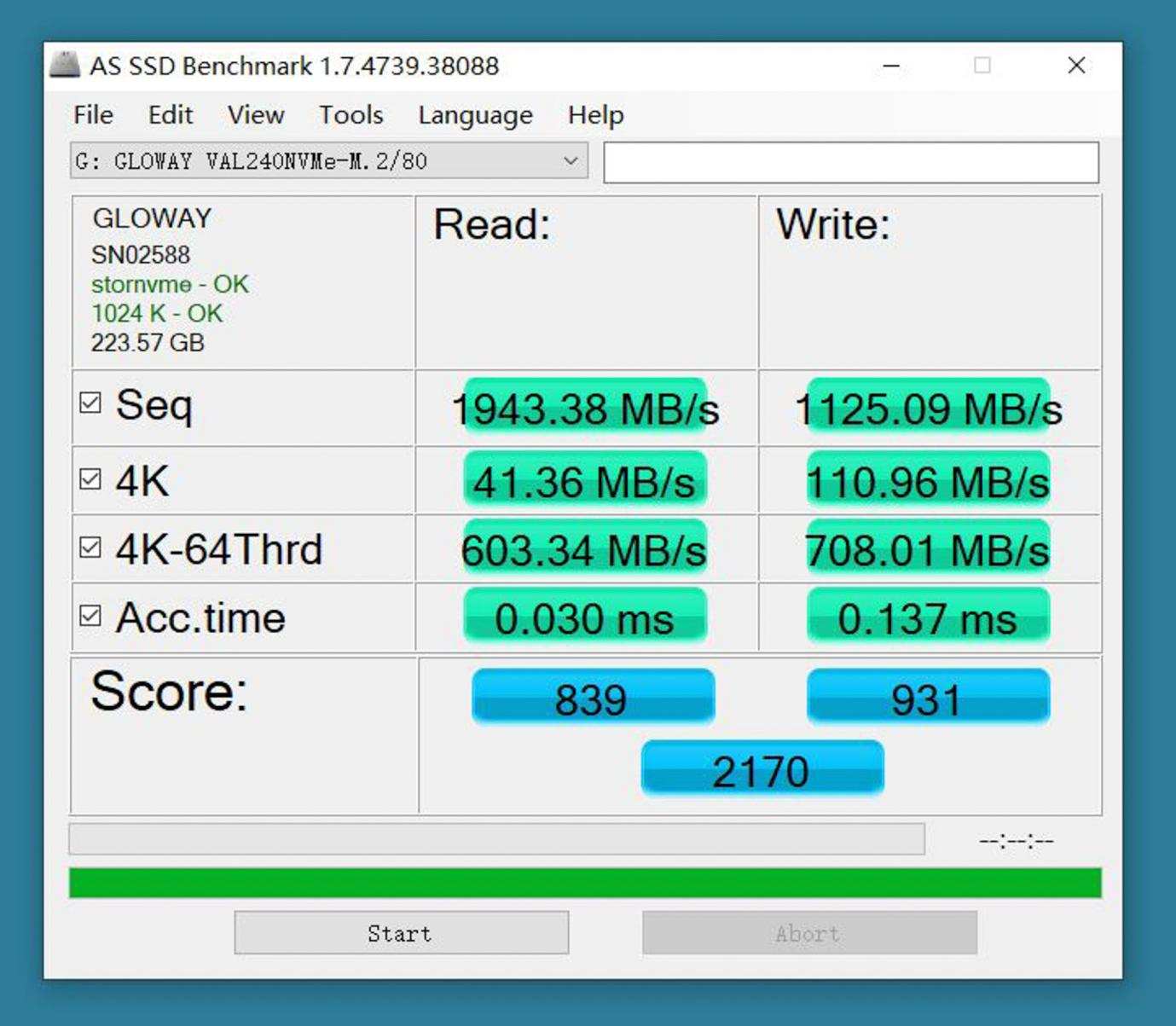Toggle the Seq test checkbox
Image resolution: width=1176 pixels, height=1026 pixels.
[90, 403]
